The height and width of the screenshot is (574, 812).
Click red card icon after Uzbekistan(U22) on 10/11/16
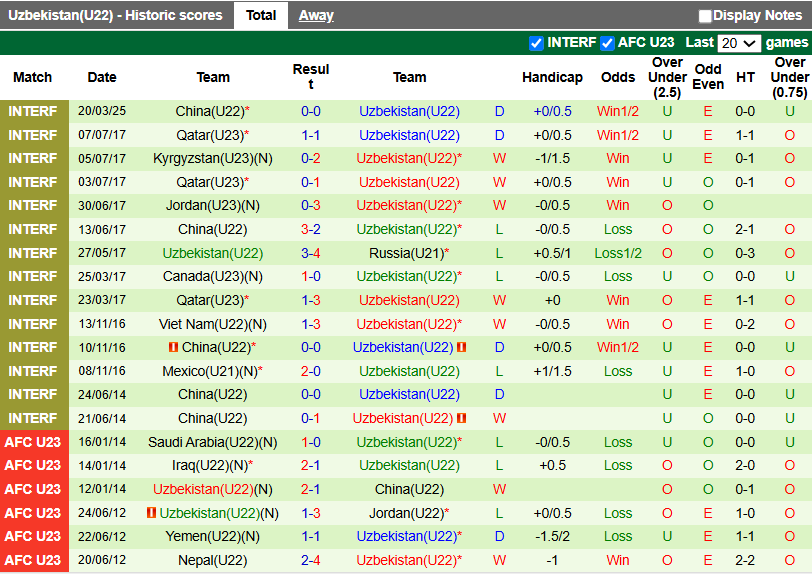461,347
